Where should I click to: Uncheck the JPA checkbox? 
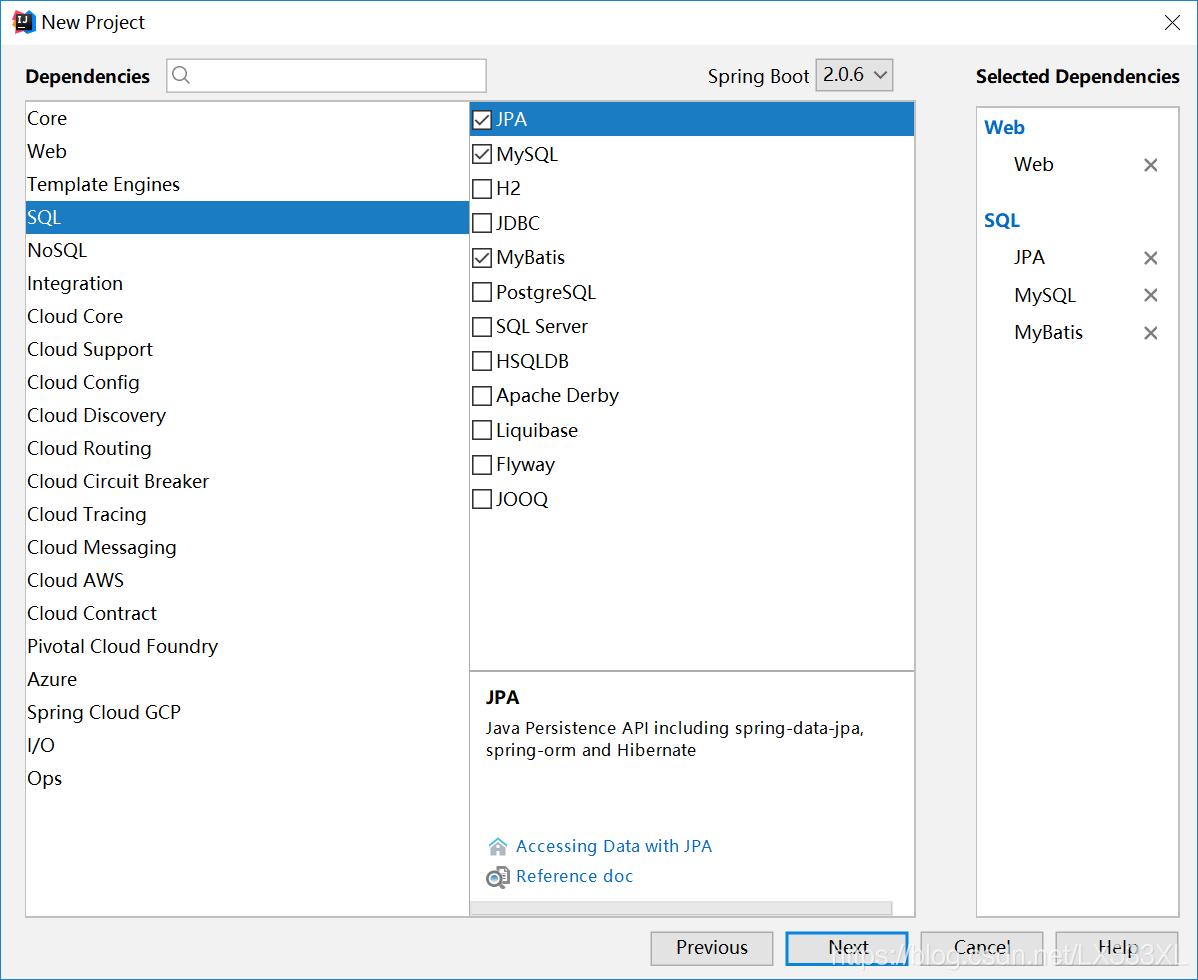pyautogui.click(x=482, y=120)
